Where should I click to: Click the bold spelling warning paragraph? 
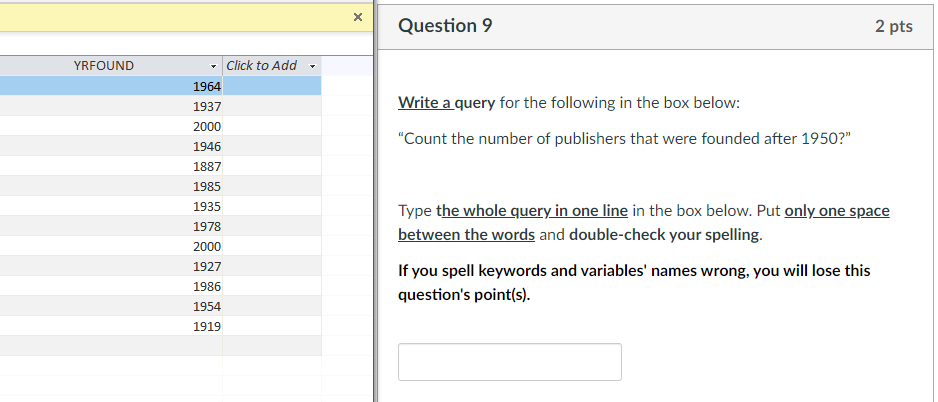[634, 283]
